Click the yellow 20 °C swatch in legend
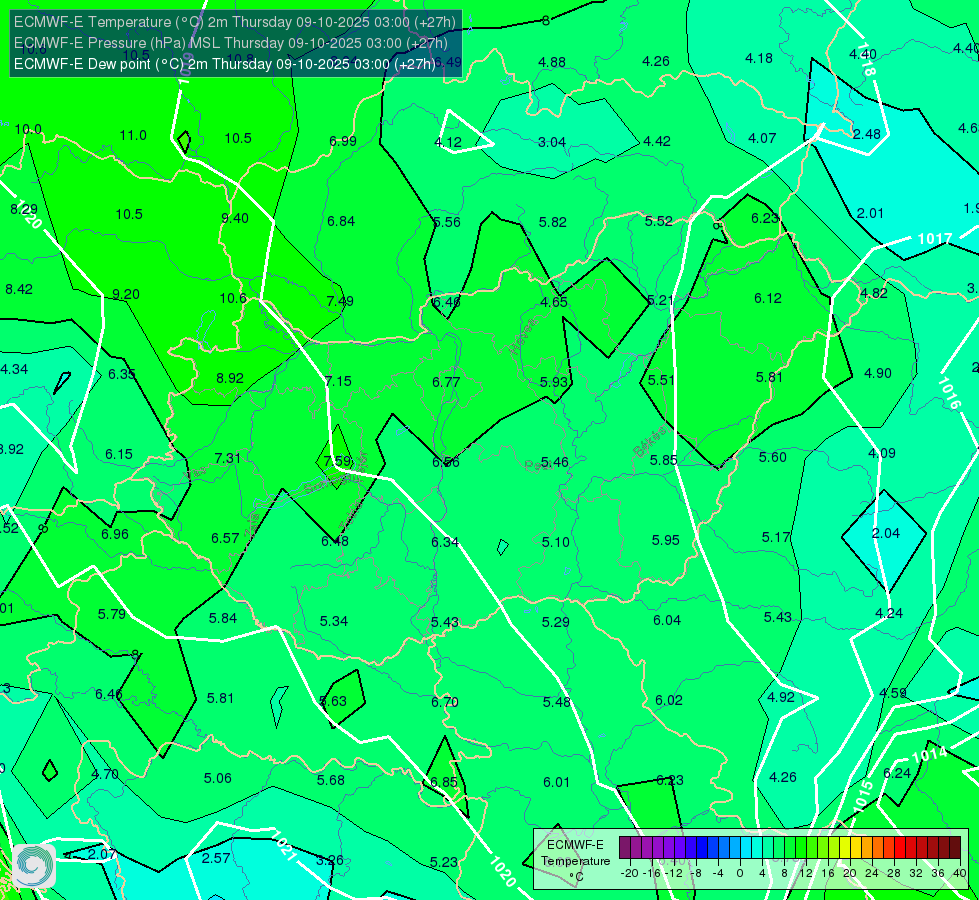Viewport: 979px width, 900px height. click(845, 848)
